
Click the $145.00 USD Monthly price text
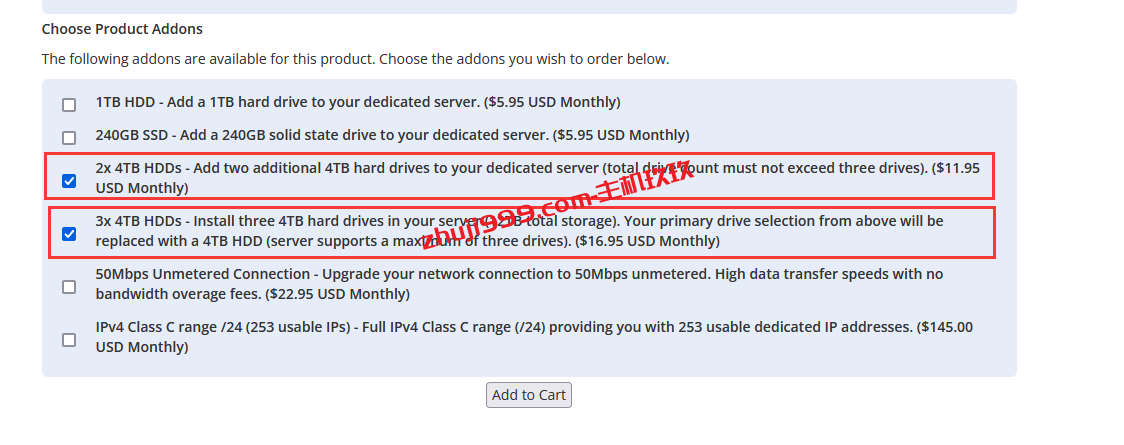coord(534,337)
